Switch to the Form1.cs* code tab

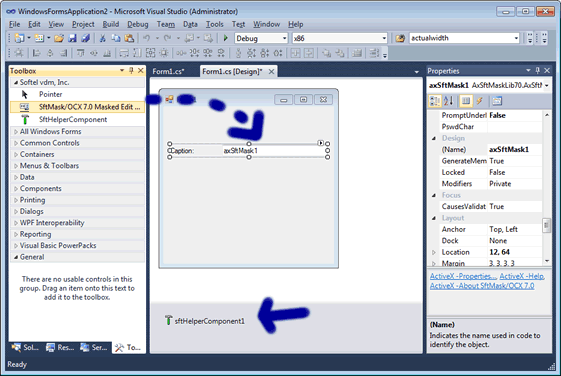(168, 71)
